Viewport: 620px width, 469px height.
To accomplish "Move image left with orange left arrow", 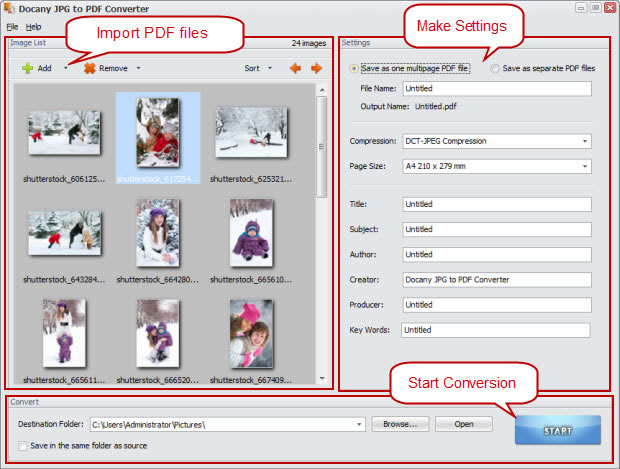I will pos(295,69).
